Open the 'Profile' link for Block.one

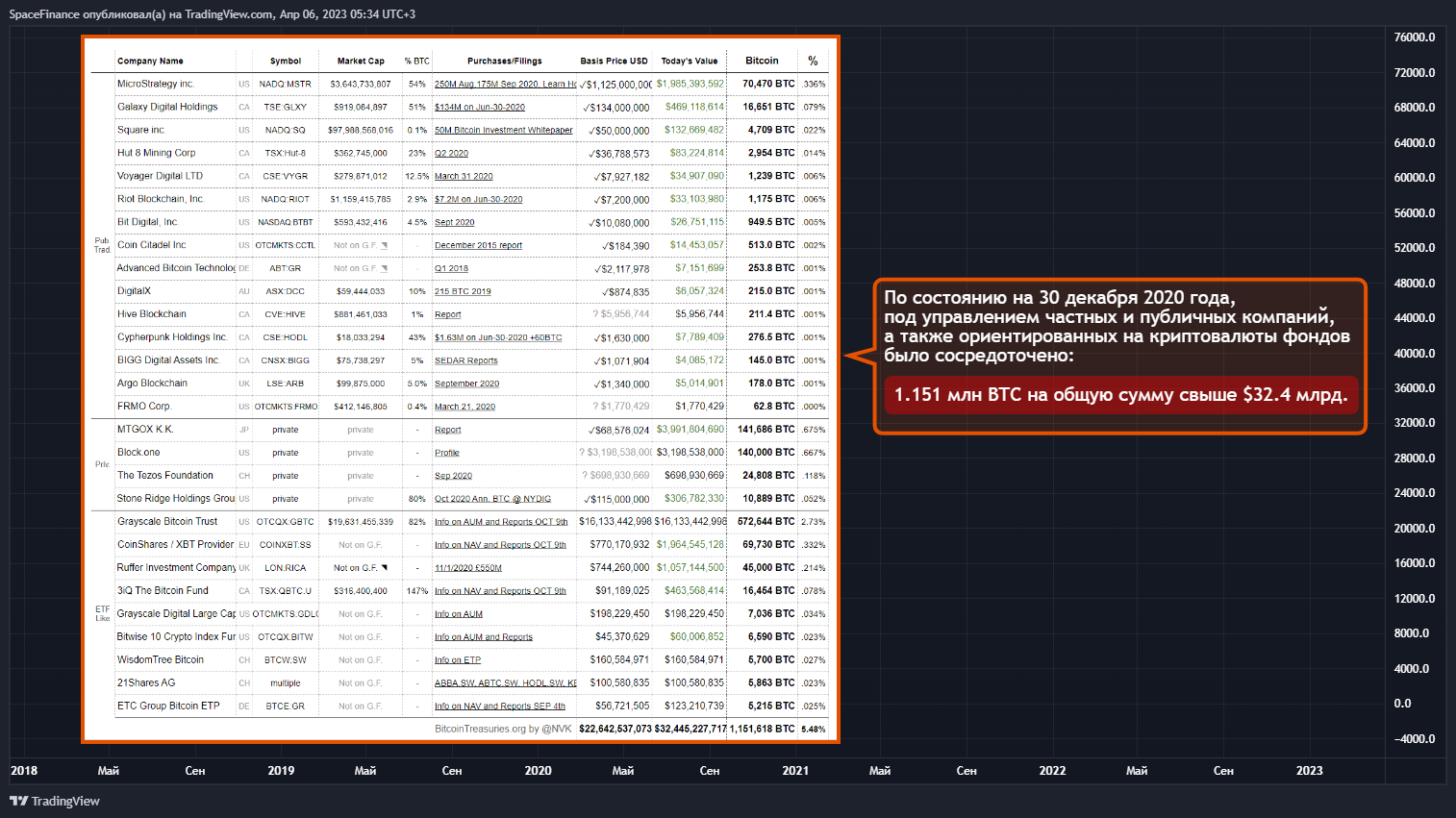[x=446, y=454]
